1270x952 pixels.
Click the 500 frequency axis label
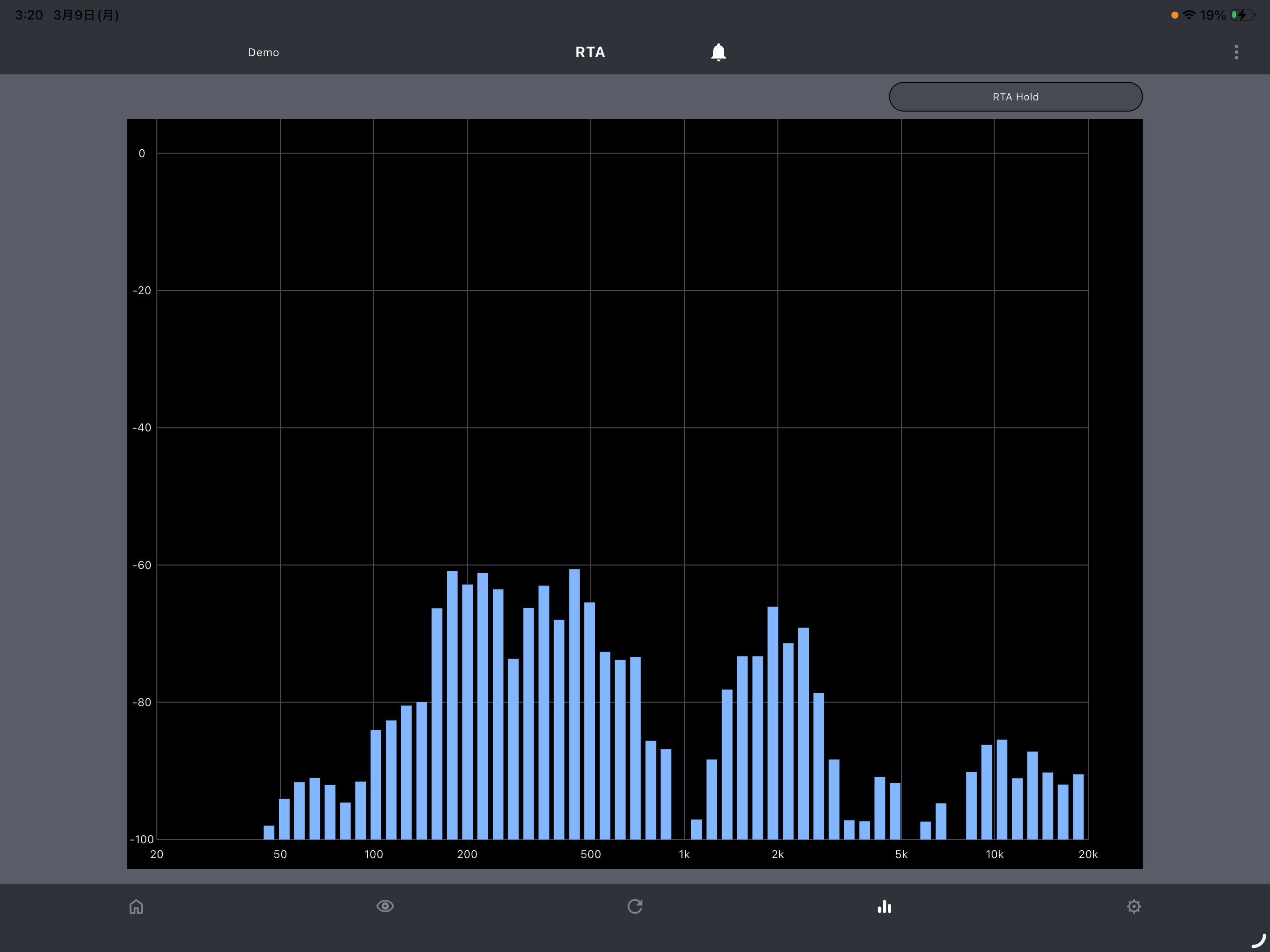[591, 854]
